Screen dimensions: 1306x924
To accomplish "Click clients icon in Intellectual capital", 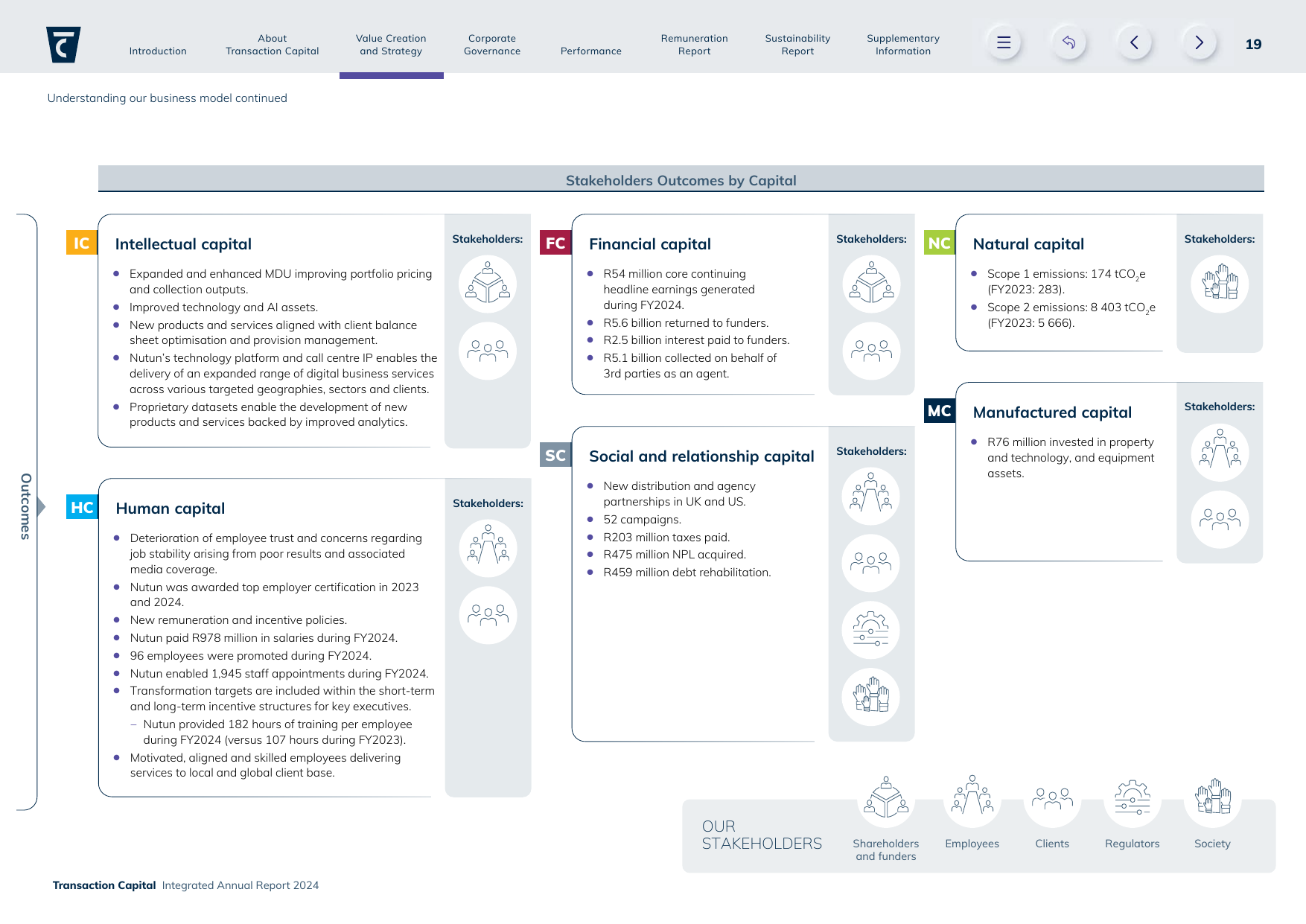I will [x=488, y=351].
